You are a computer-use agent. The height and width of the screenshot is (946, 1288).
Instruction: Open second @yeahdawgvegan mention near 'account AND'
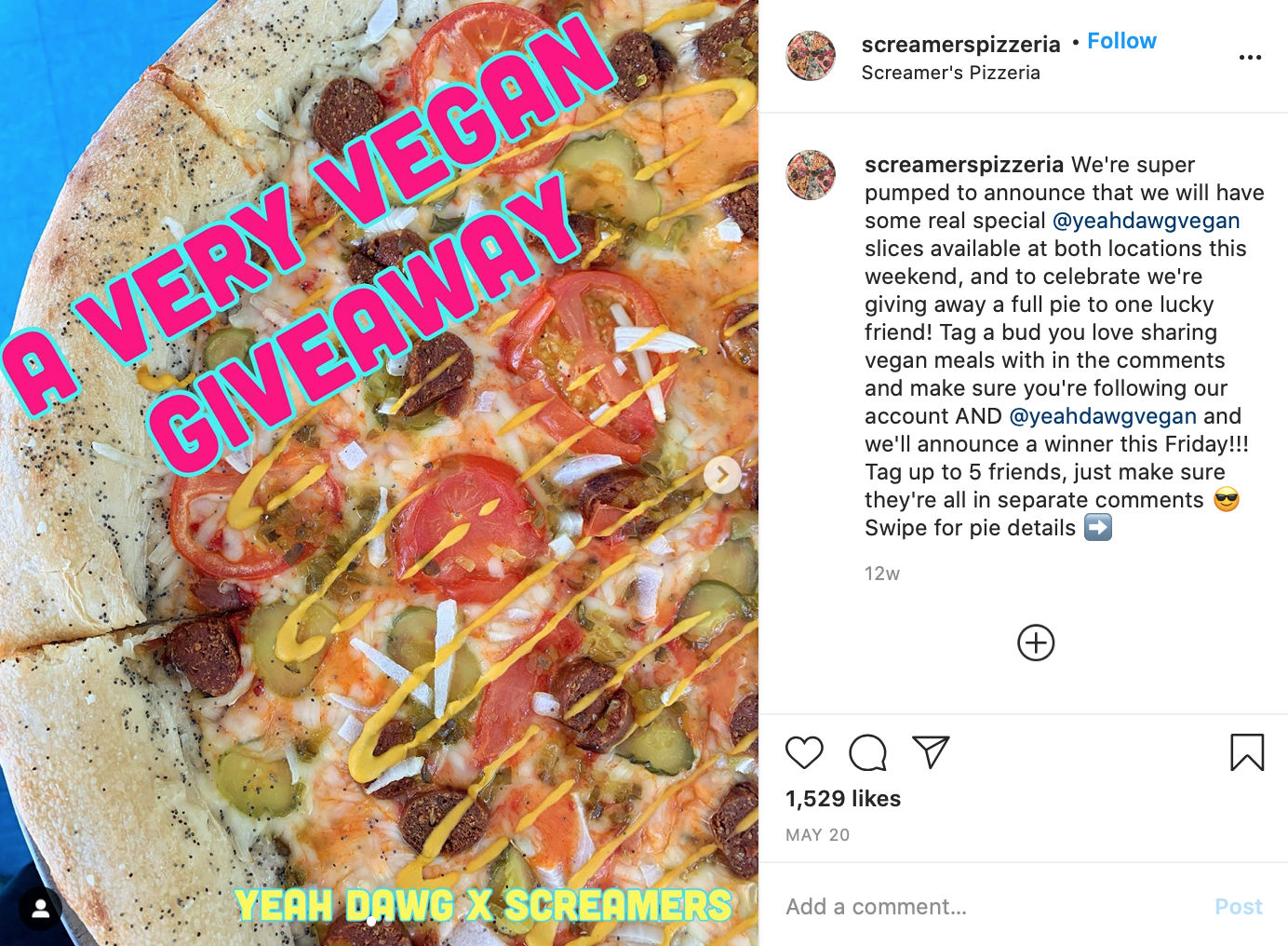point(1103,416)
